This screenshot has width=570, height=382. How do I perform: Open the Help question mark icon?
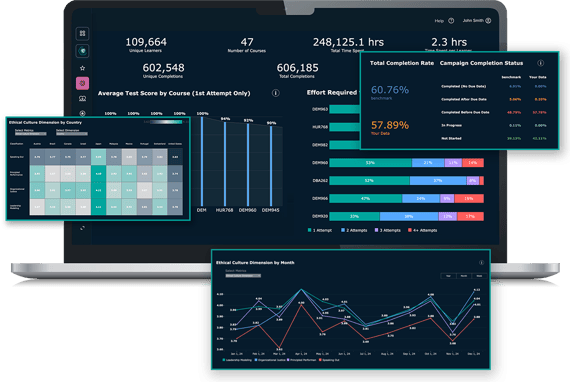pos(451,21)
